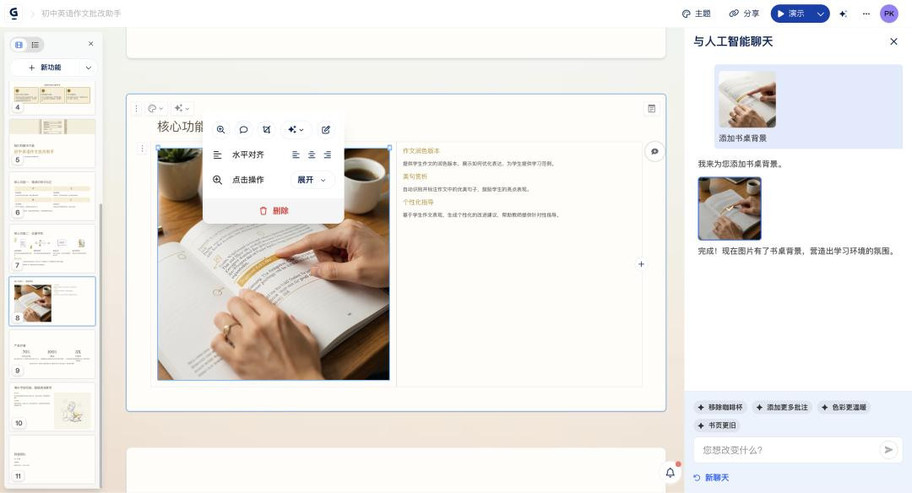Click the 分享 share button
Viewport: 912px width, 493px height.
pyautogui.click(x=744, y=14)
